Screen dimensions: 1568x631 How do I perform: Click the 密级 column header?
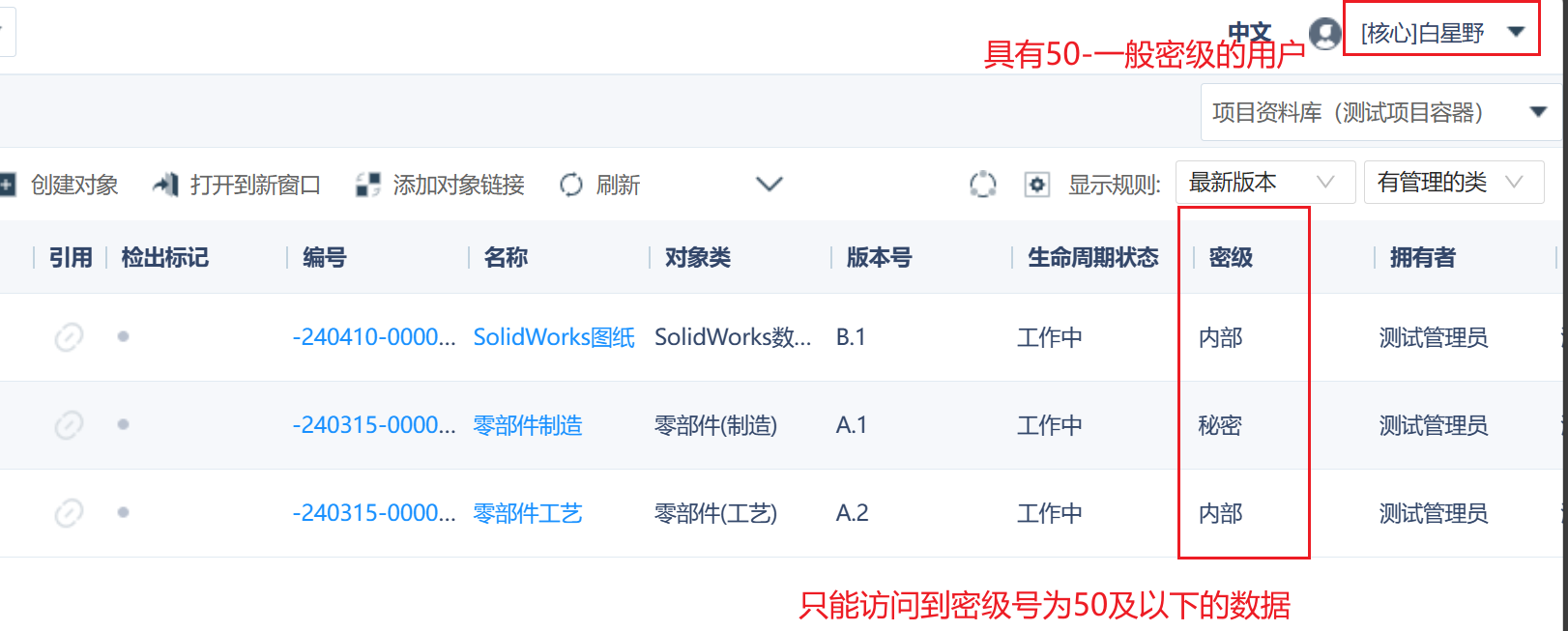click(1231, 258)
